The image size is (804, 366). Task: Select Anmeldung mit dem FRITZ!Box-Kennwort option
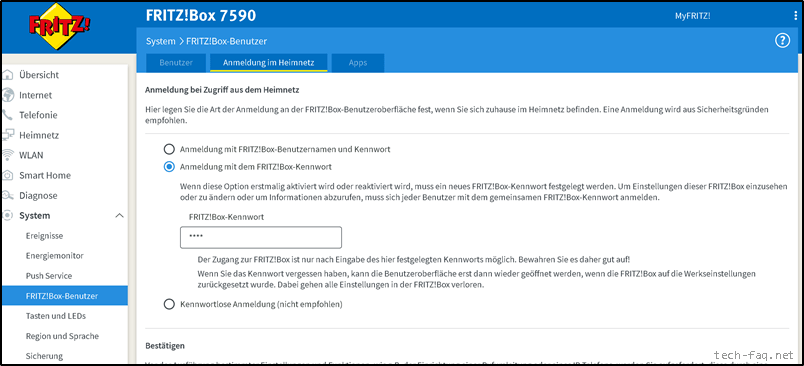(169, 167)
